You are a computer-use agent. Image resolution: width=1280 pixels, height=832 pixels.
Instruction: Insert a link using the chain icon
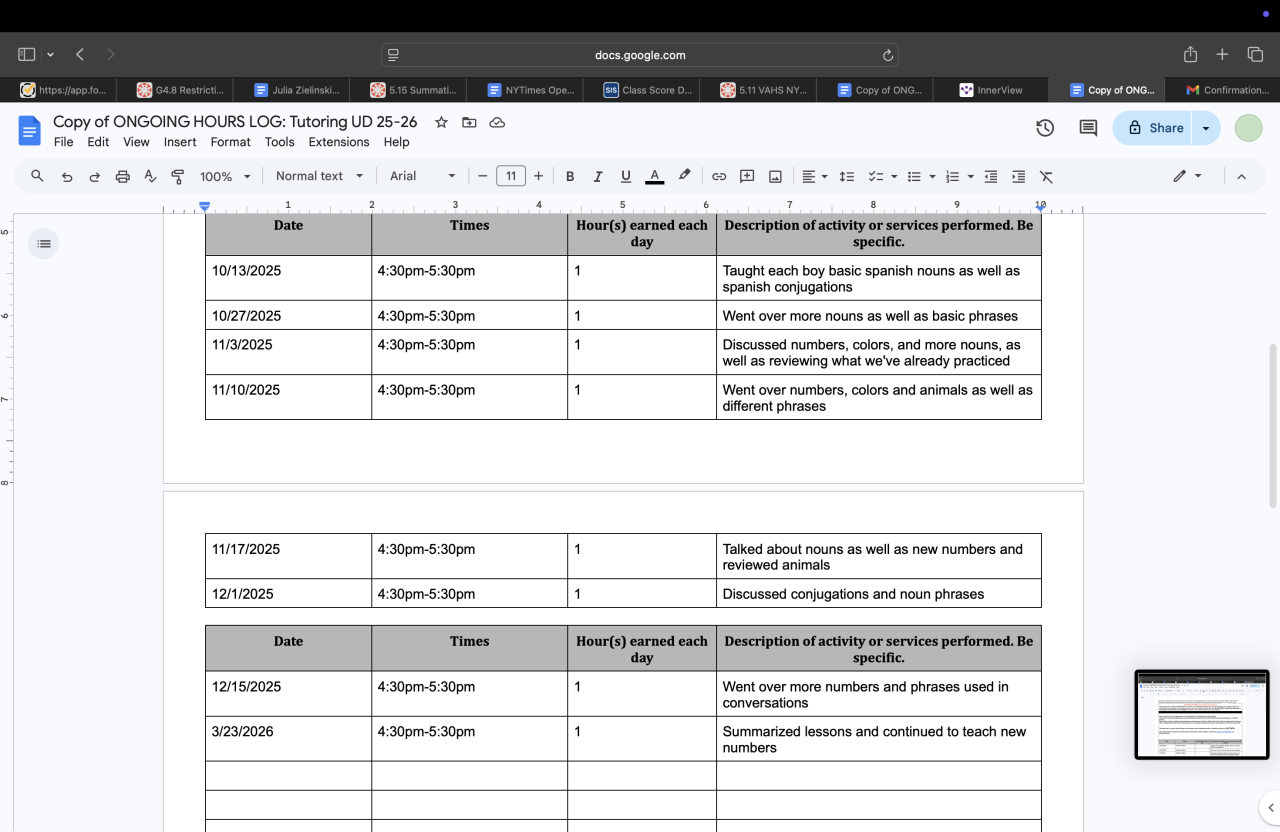pyautogui.click(x=719, y=176)
